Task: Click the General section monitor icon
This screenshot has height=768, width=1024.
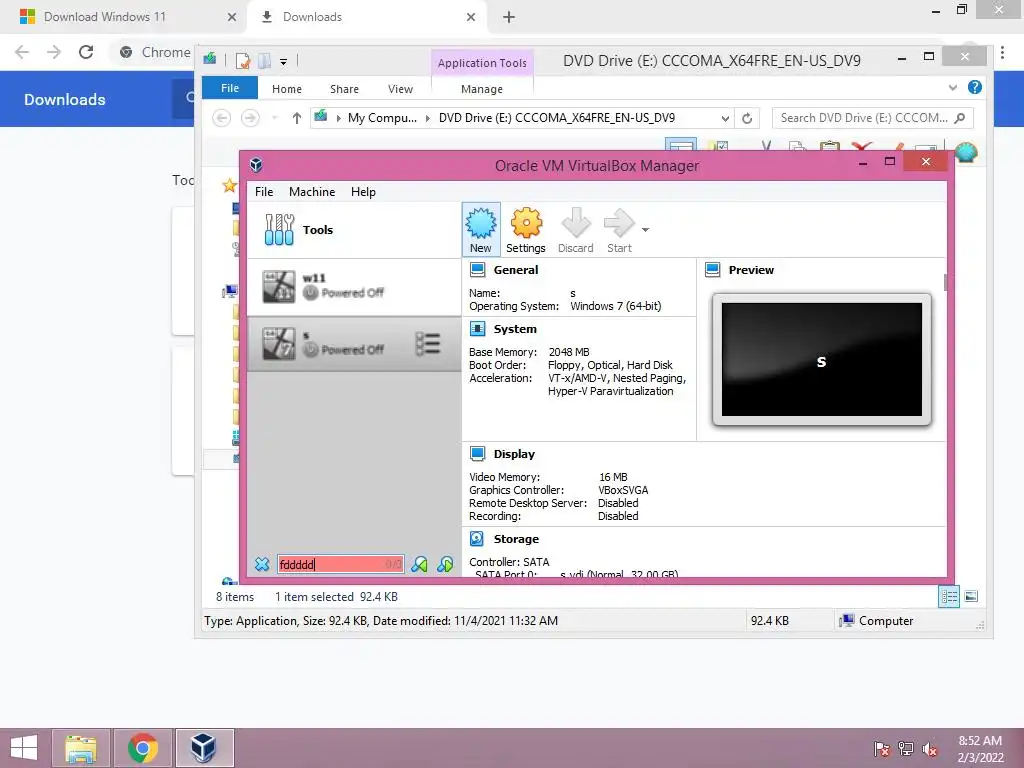Action: (477, 270)
